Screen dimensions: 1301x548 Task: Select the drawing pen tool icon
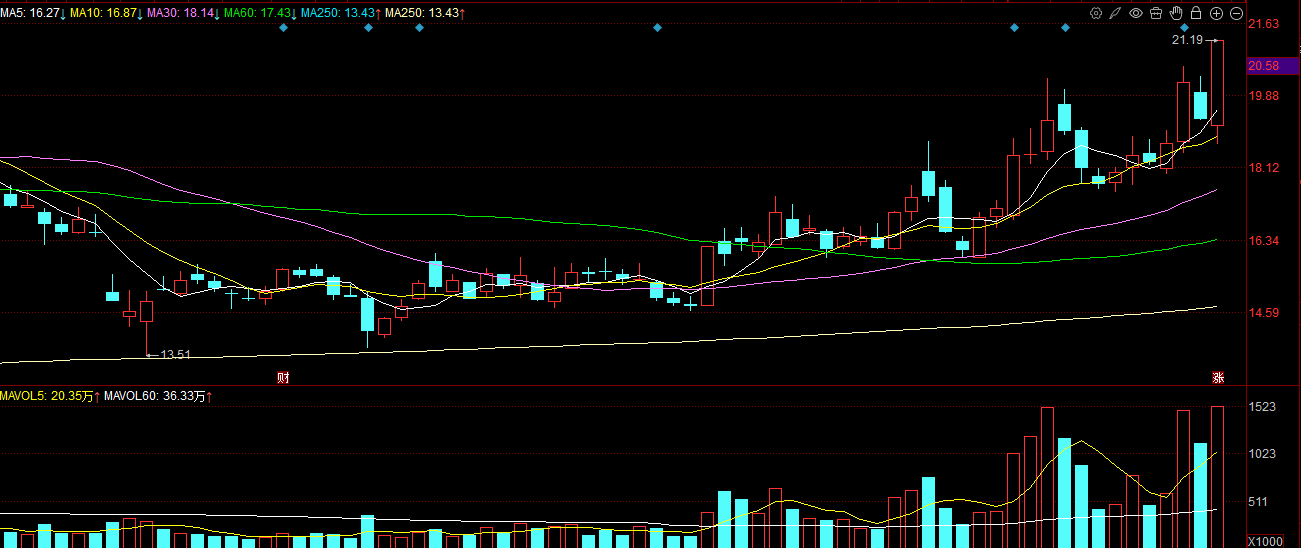(1116, 13)
